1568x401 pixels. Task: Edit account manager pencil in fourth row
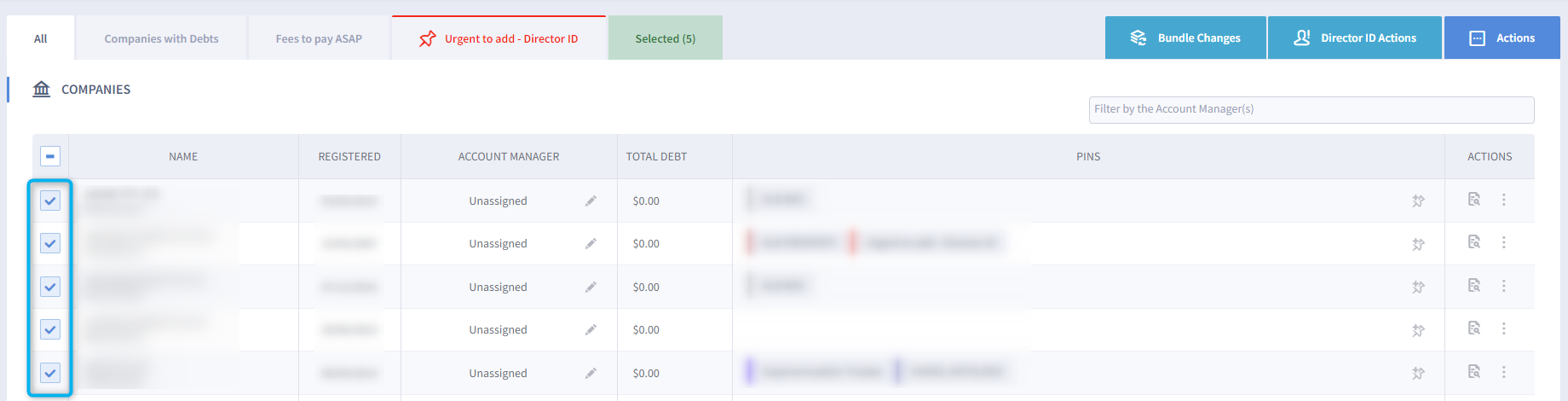pyautogui.click(x=591, y=330)
